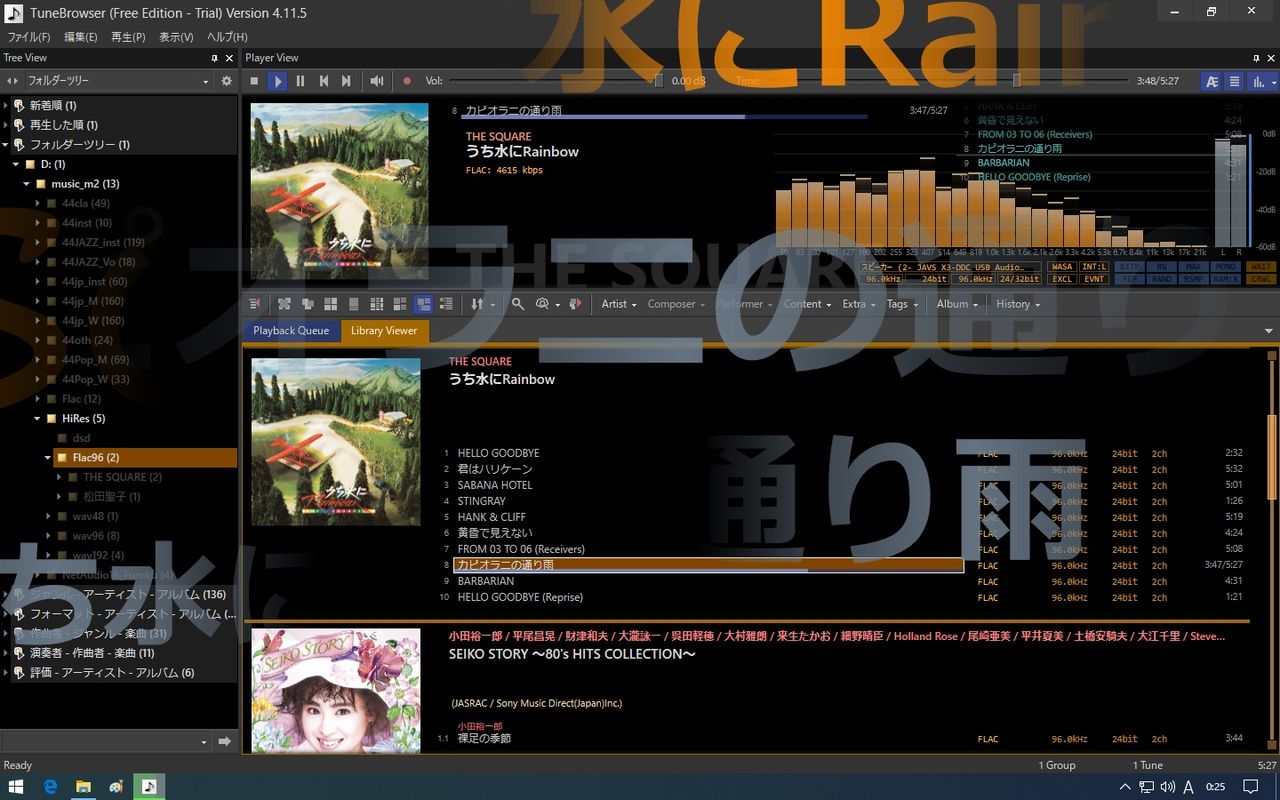Open the 再生(P) menu
Viewport: 1280px width, 800px height.
[x=128, y=37]
